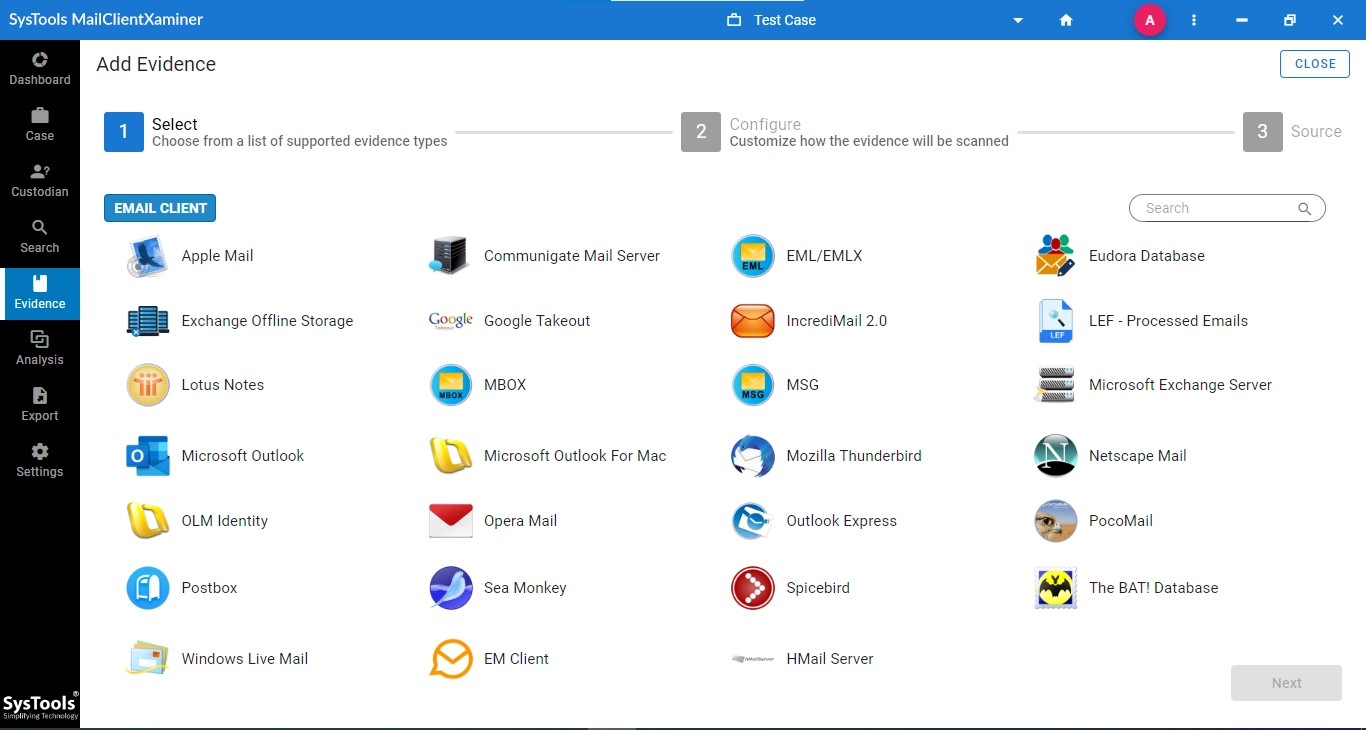Click the 'Mozilla Thunderbird' label
Viewport: 1366px width, 730px height.
[x=854, y=456]
